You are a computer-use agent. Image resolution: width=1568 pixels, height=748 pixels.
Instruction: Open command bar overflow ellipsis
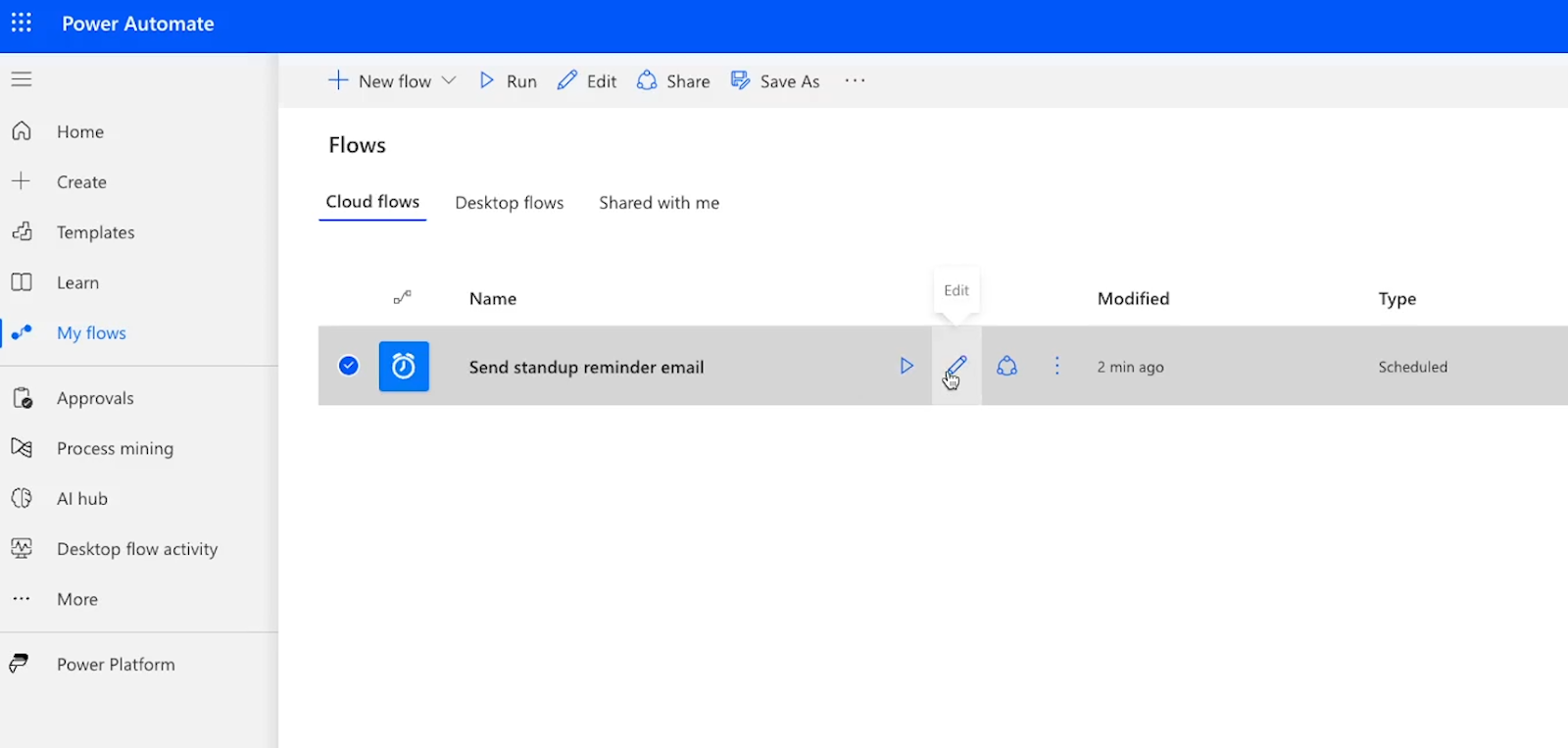pos(855,80)
